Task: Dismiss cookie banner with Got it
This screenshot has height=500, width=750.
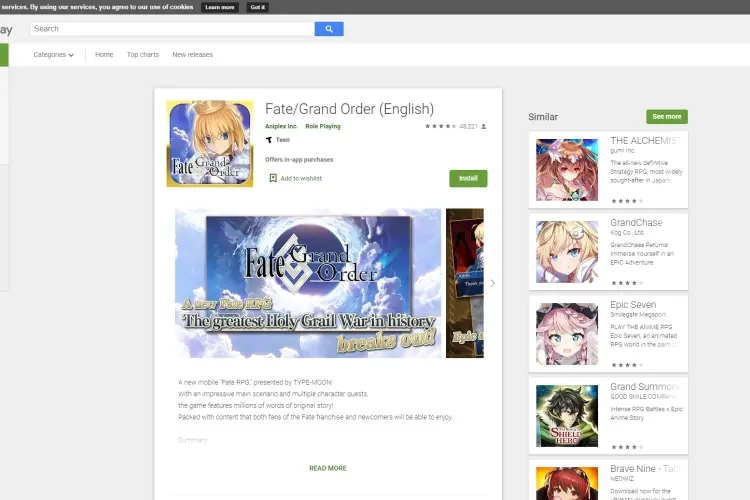Action: click(258, 7)
